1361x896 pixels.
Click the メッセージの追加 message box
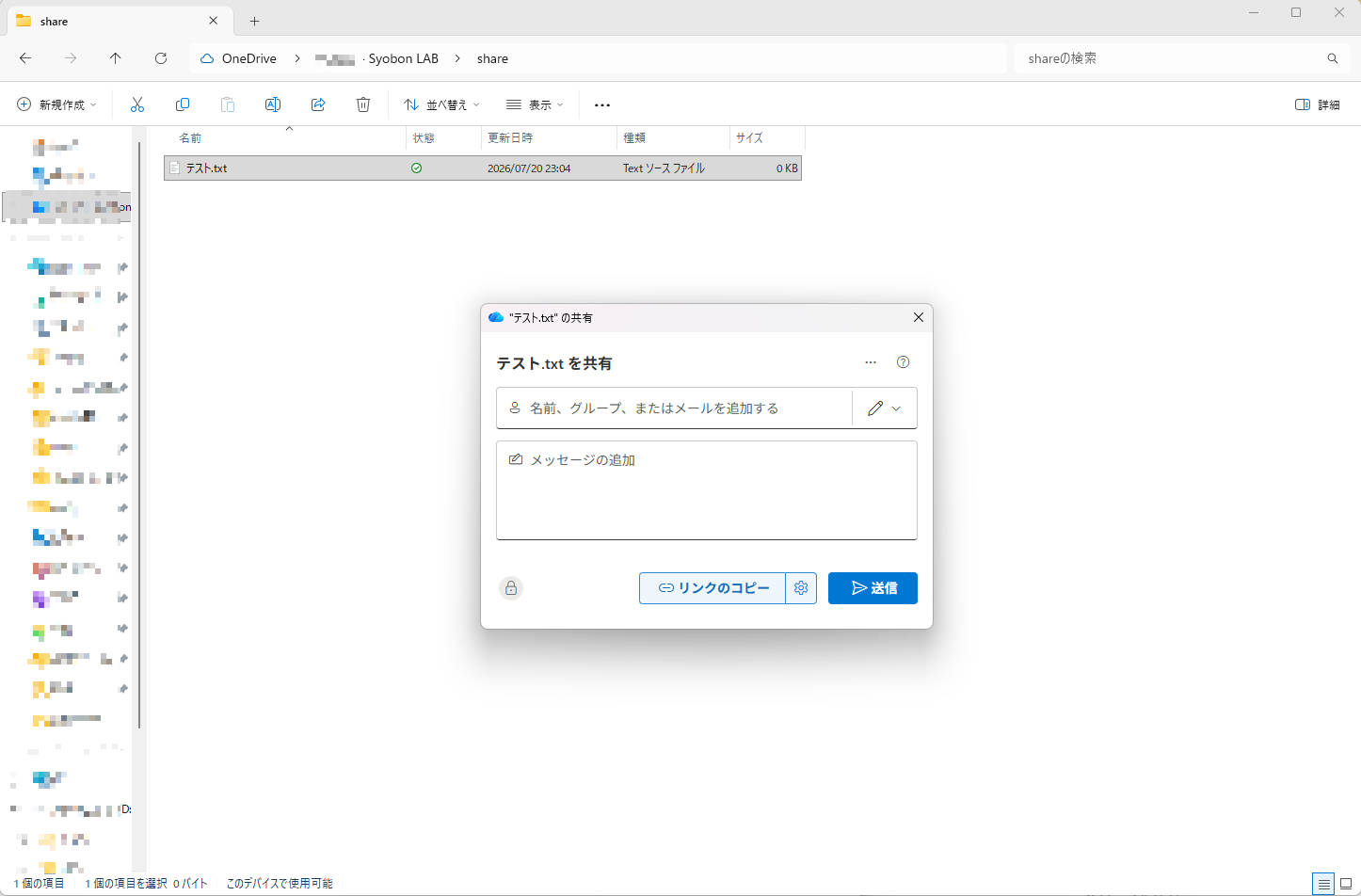coord(707,490)
